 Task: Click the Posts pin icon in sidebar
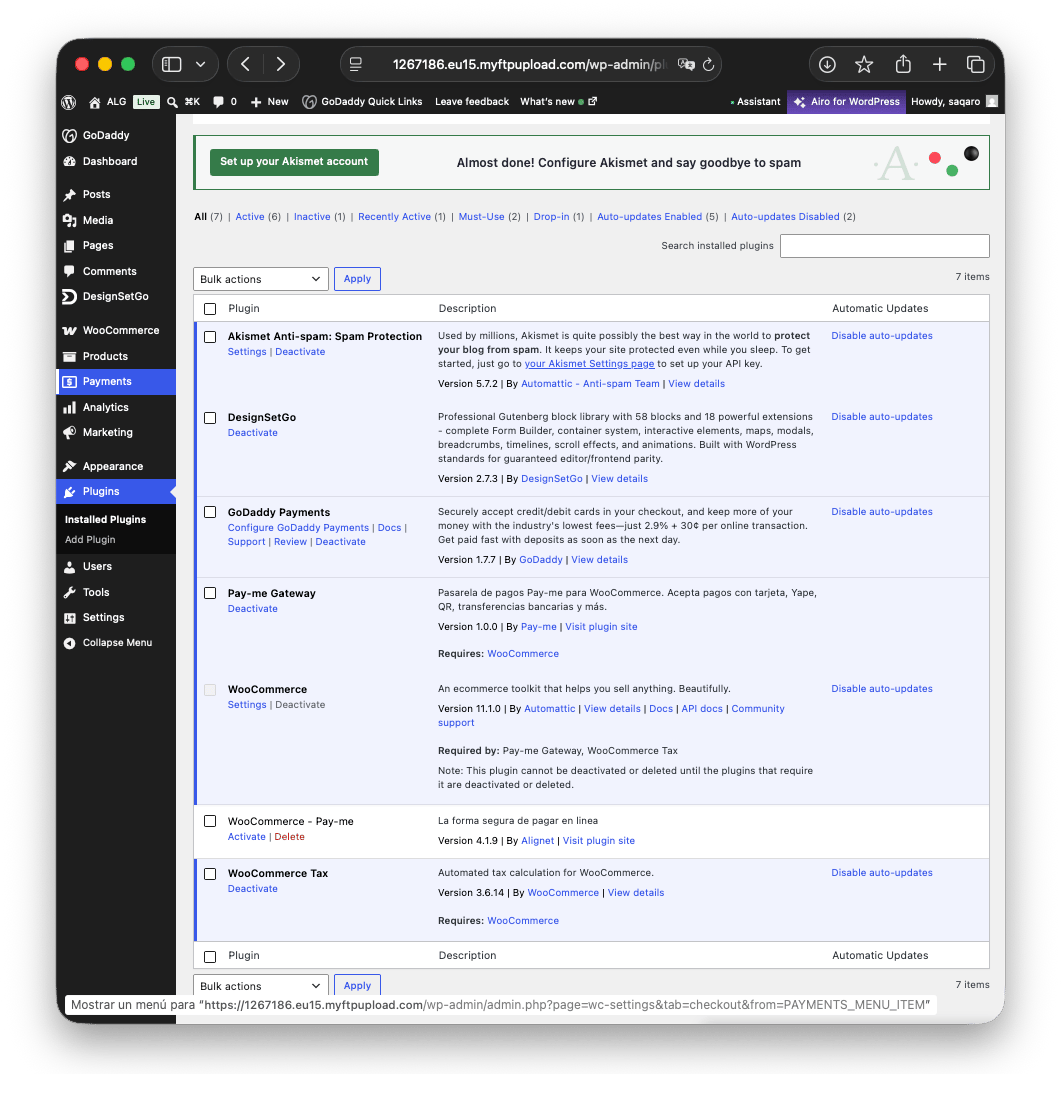[69, 195]
